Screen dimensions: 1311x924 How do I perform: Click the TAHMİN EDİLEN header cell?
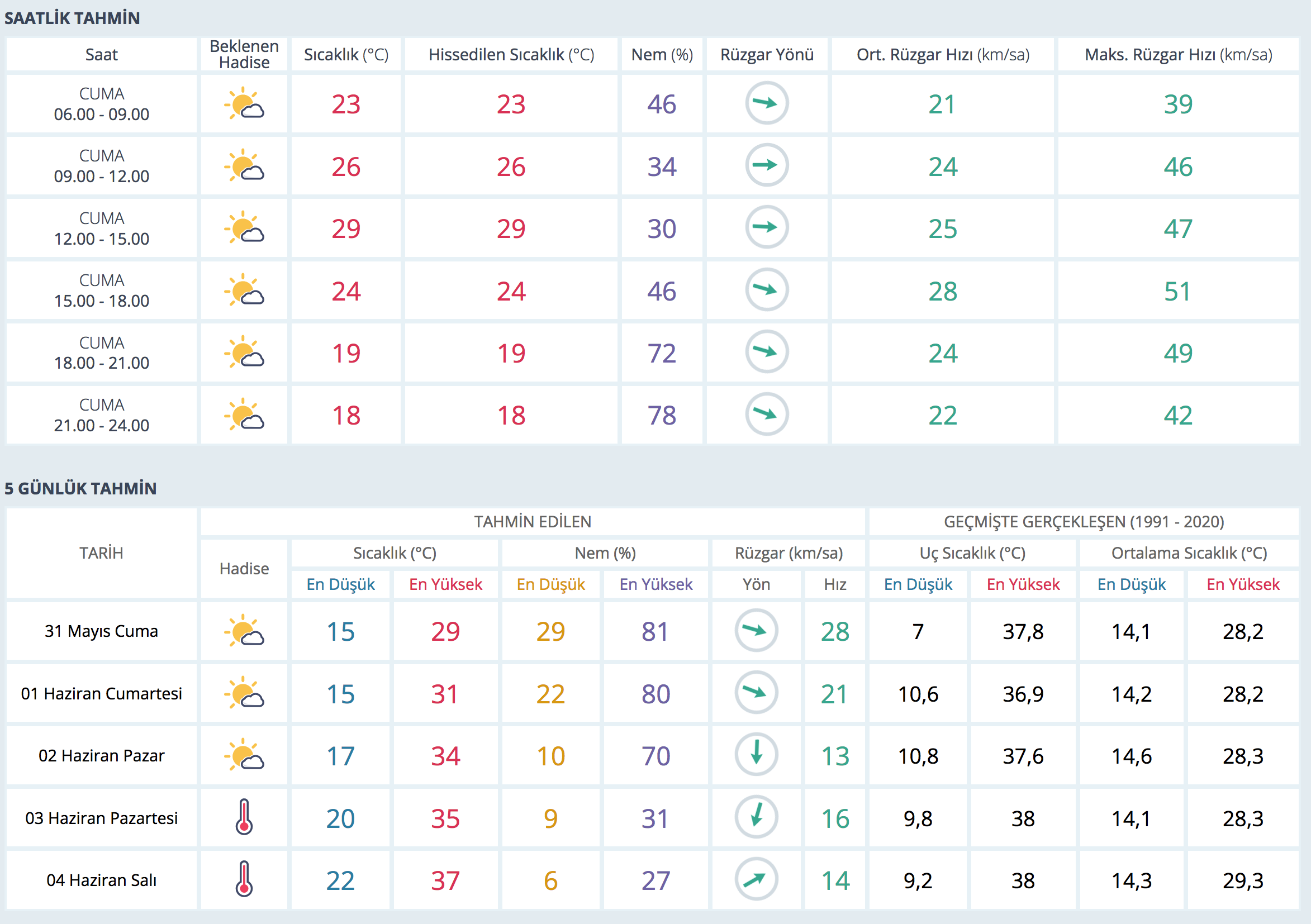click(532, 522)
